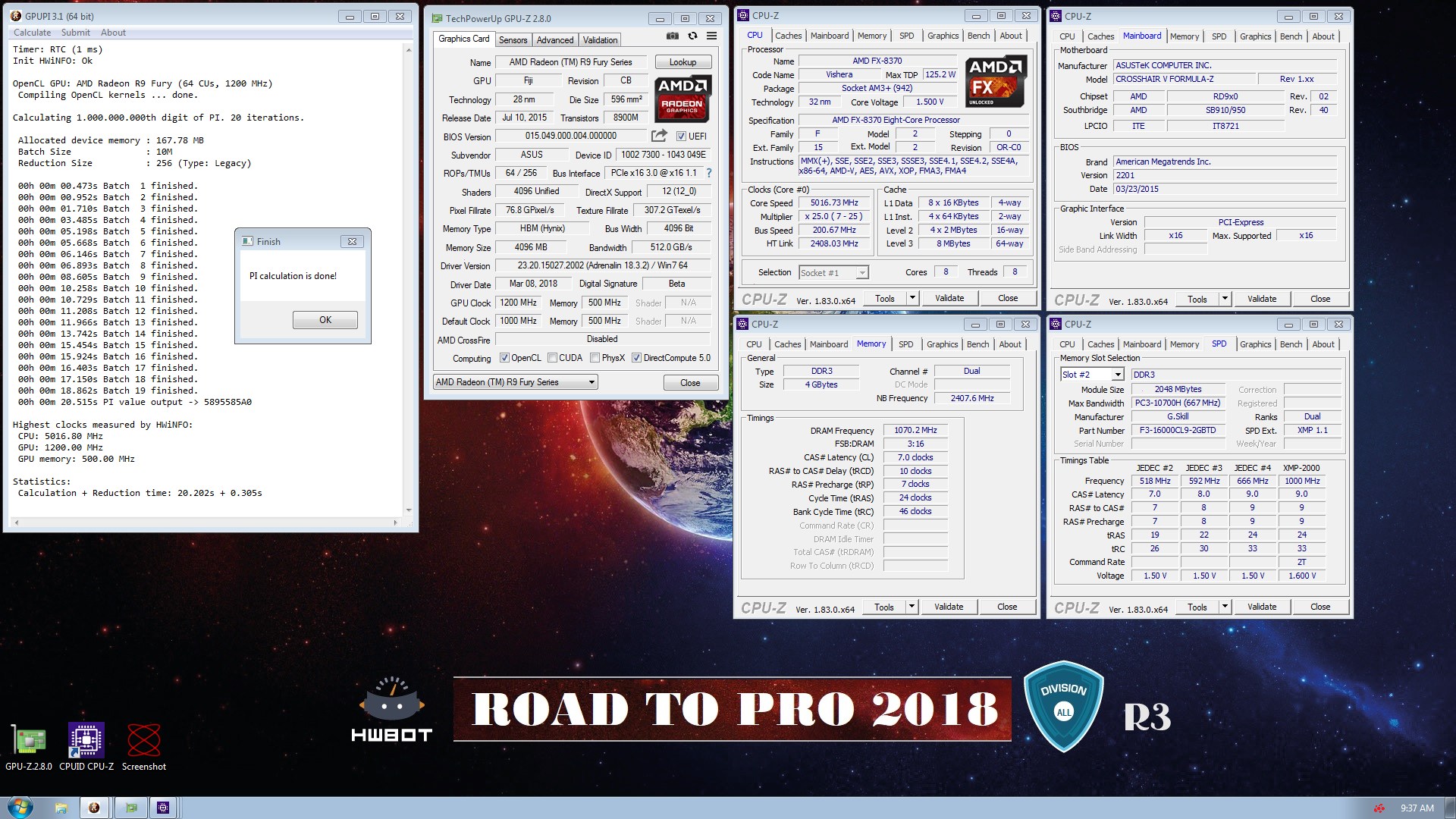Image resolution: width=1456 pixels, height=819 pixels.
Task: Switch to the Validation tab in GPU-Z
Action: click(x=600, y=40)
